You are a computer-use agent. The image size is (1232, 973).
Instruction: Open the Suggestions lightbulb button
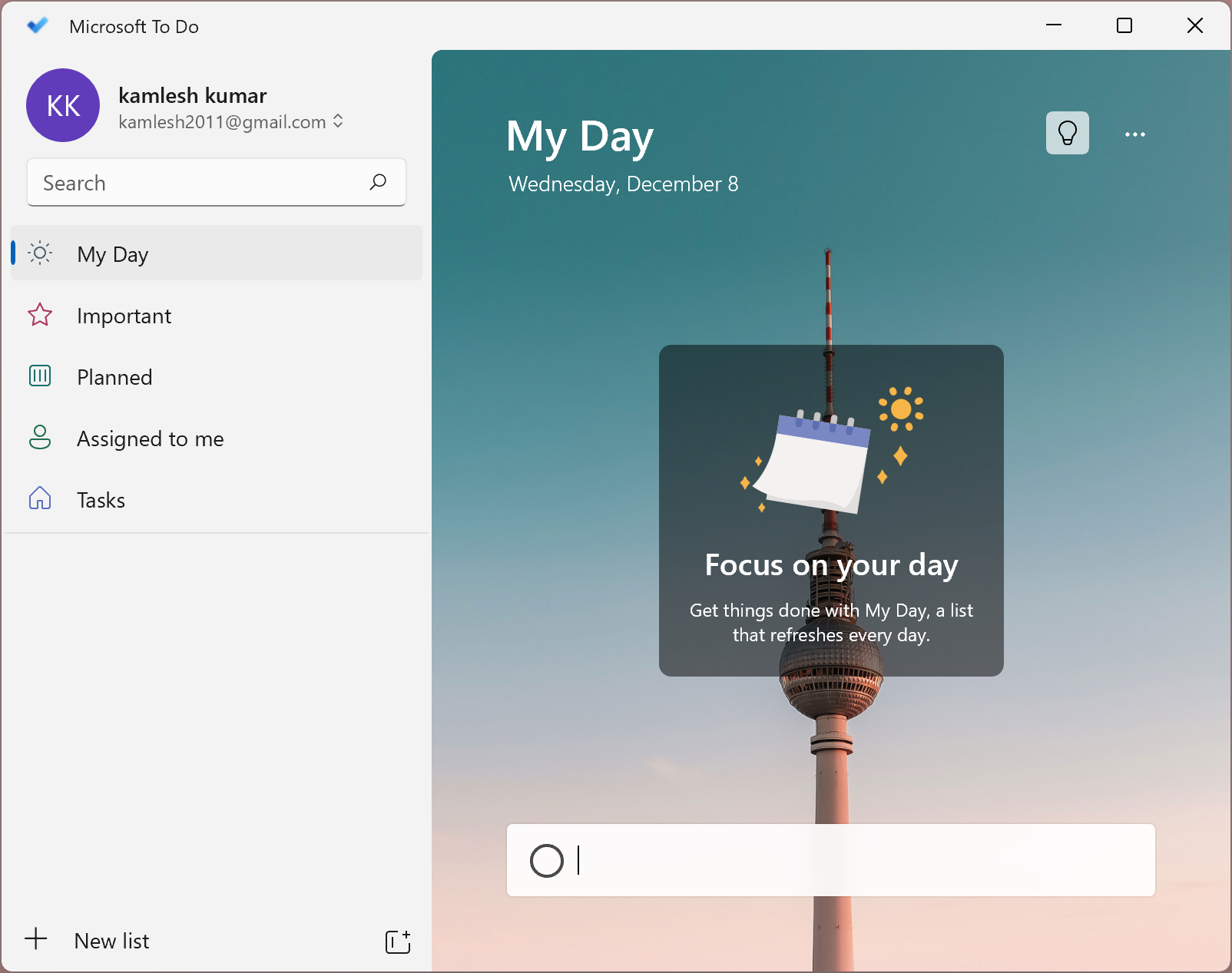coord(1067,133)
